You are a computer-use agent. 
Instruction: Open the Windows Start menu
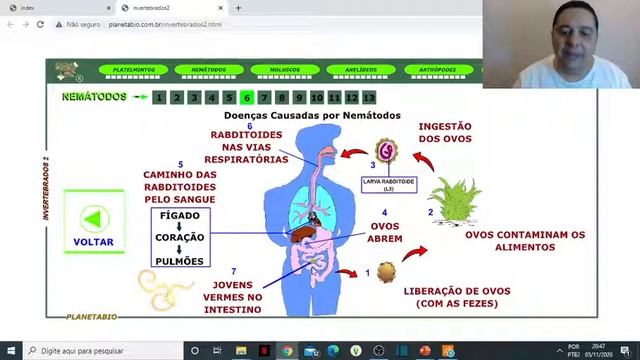tap(11, 351)
